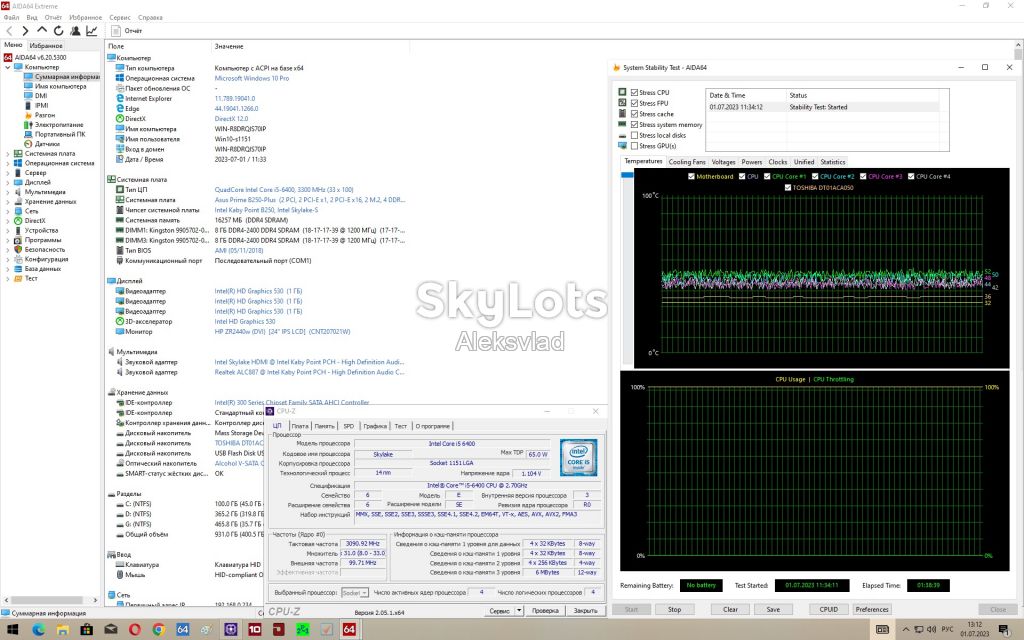The height and width of the screenshot is (640, 1024).
Task: Click the QuadCore Intel Core i5-6400 link
Action: coord(283,189)
